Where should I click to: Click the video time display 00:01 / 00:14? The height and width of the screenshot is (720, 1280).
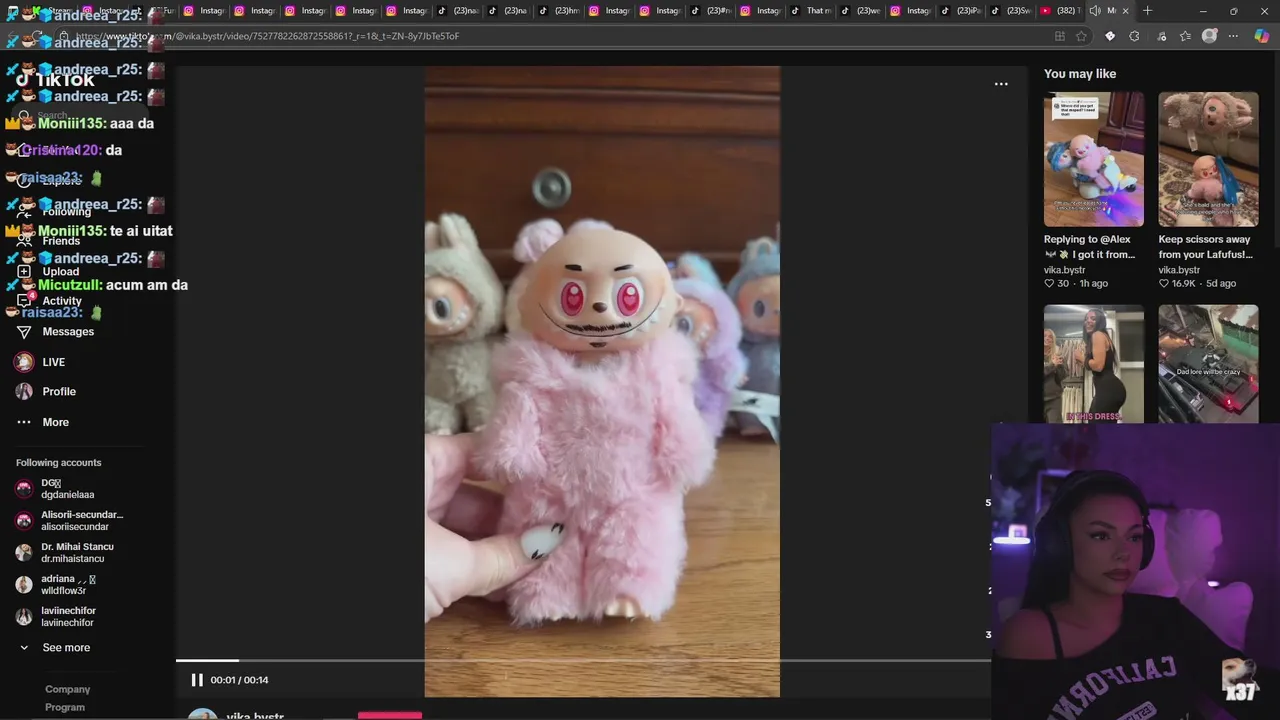tap(239, 680)
